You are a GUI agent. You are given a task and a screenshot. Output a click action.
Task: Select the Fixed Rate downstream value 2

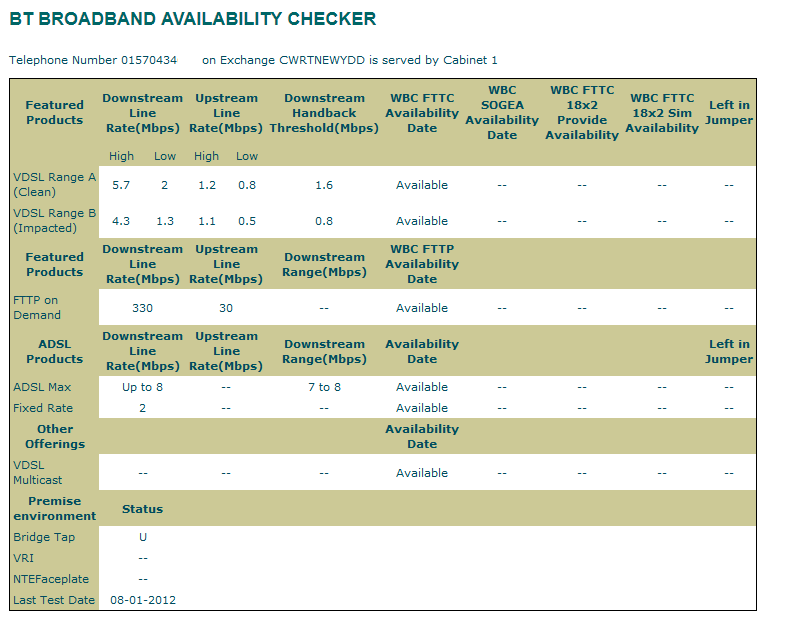pyautogui.click(x=142, y=408)
